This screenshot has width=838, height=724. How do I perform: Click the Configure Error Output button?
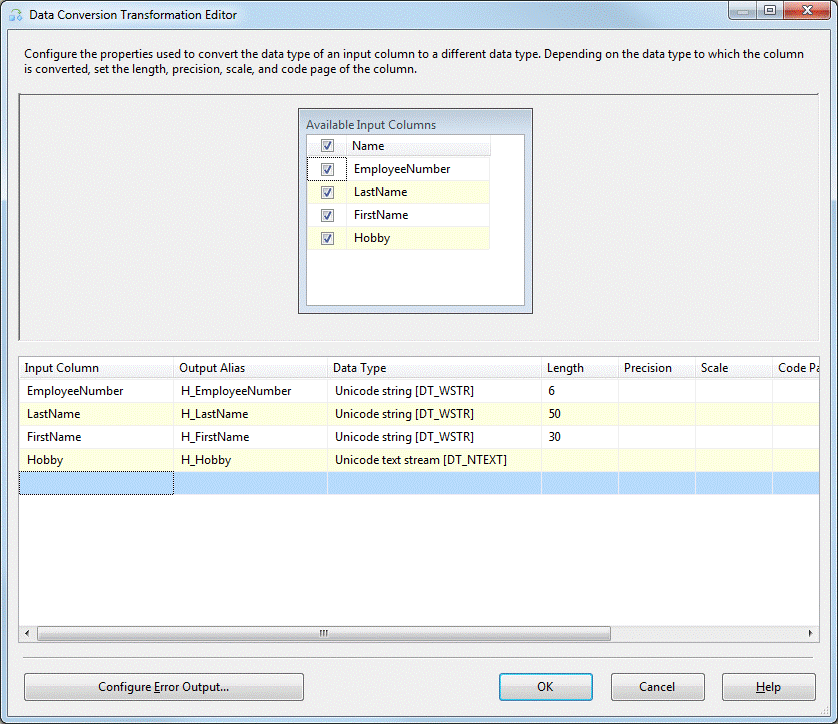(164, 687)
